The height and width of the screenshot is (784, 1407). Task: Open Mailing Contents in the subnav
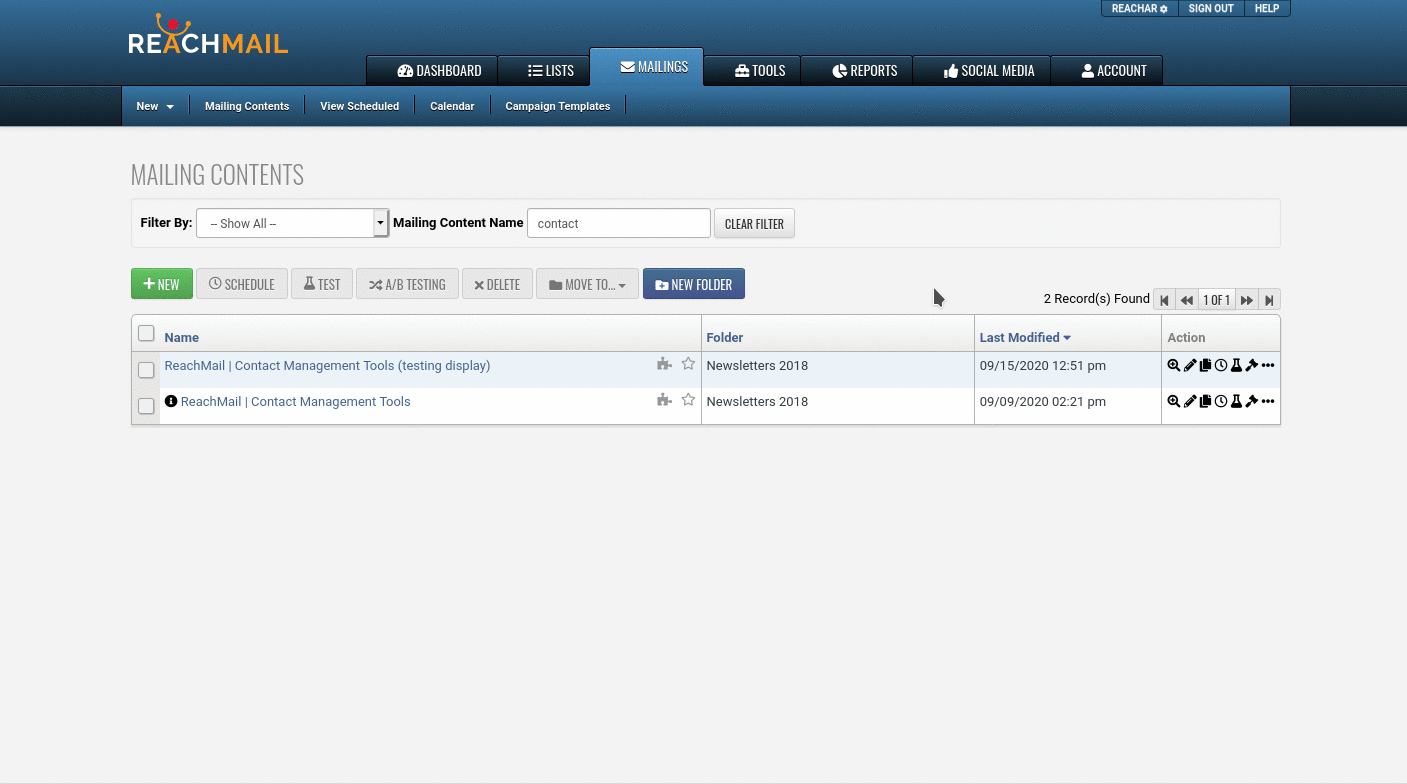tap(247, 106)
